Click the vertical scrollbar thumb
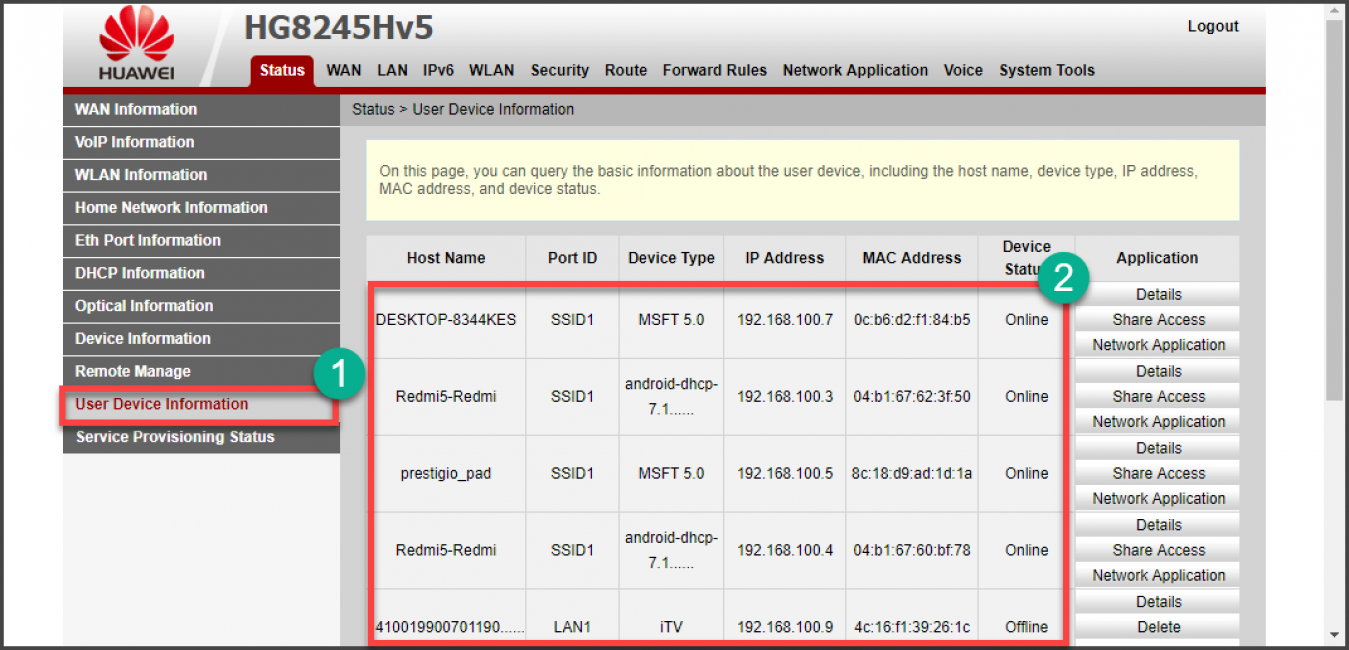This screenshot has height=650, width=1349. [1334, 210]
